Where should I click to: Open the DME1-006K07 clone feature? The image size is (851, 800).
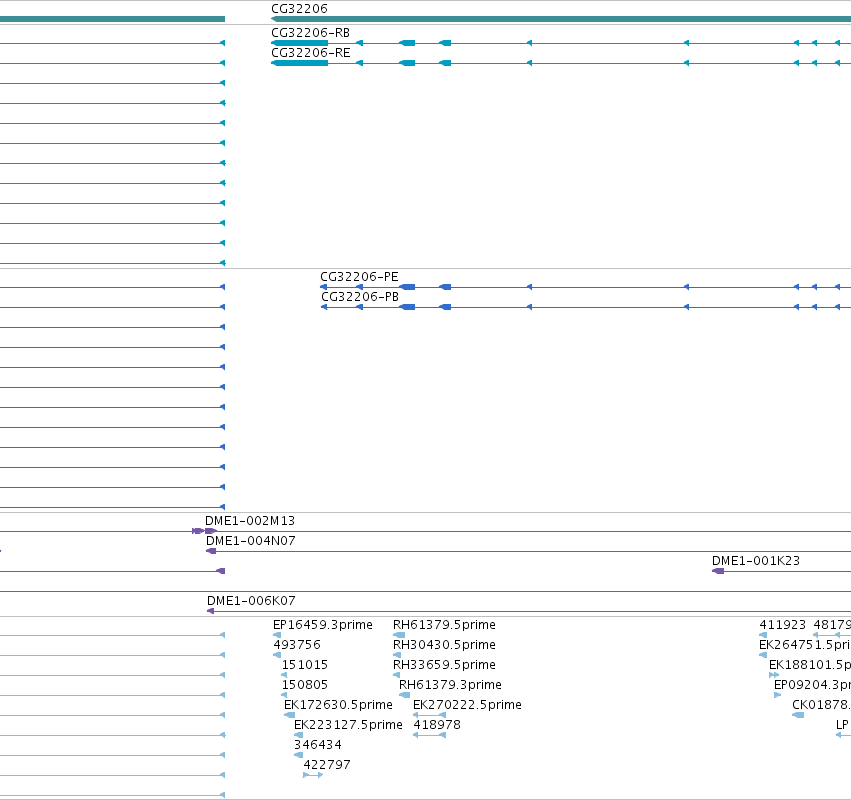251,601
